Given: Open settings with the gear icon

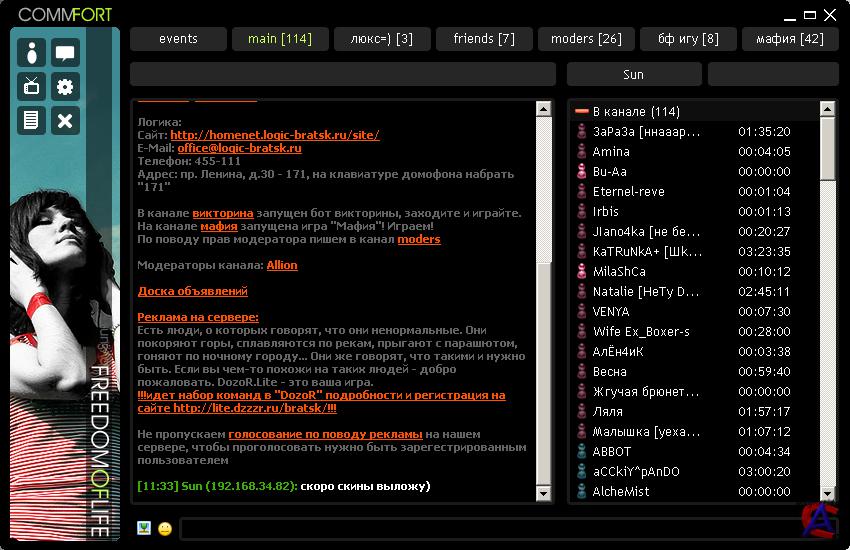Looking at the screenshot, I should [x=65, y=87].
